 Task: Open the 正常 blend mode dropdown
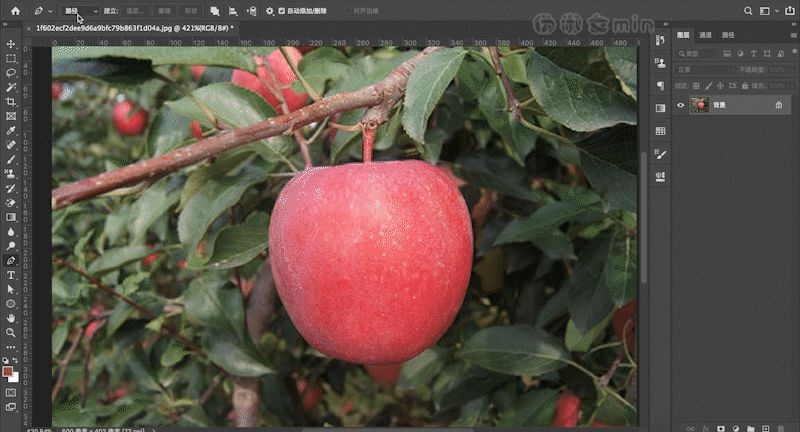click(705, 70)
